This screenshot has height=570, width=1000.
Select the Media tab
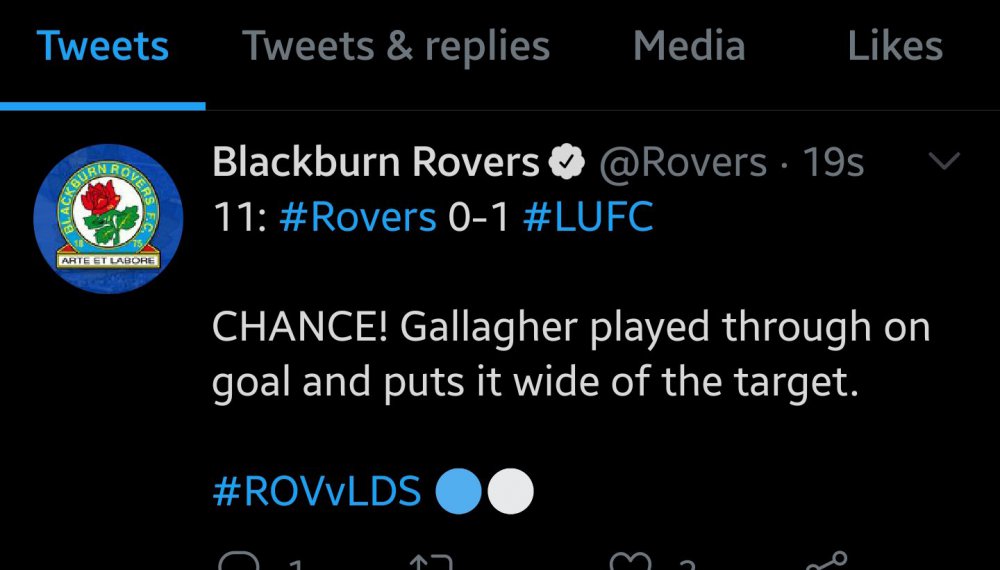point(688,47)
